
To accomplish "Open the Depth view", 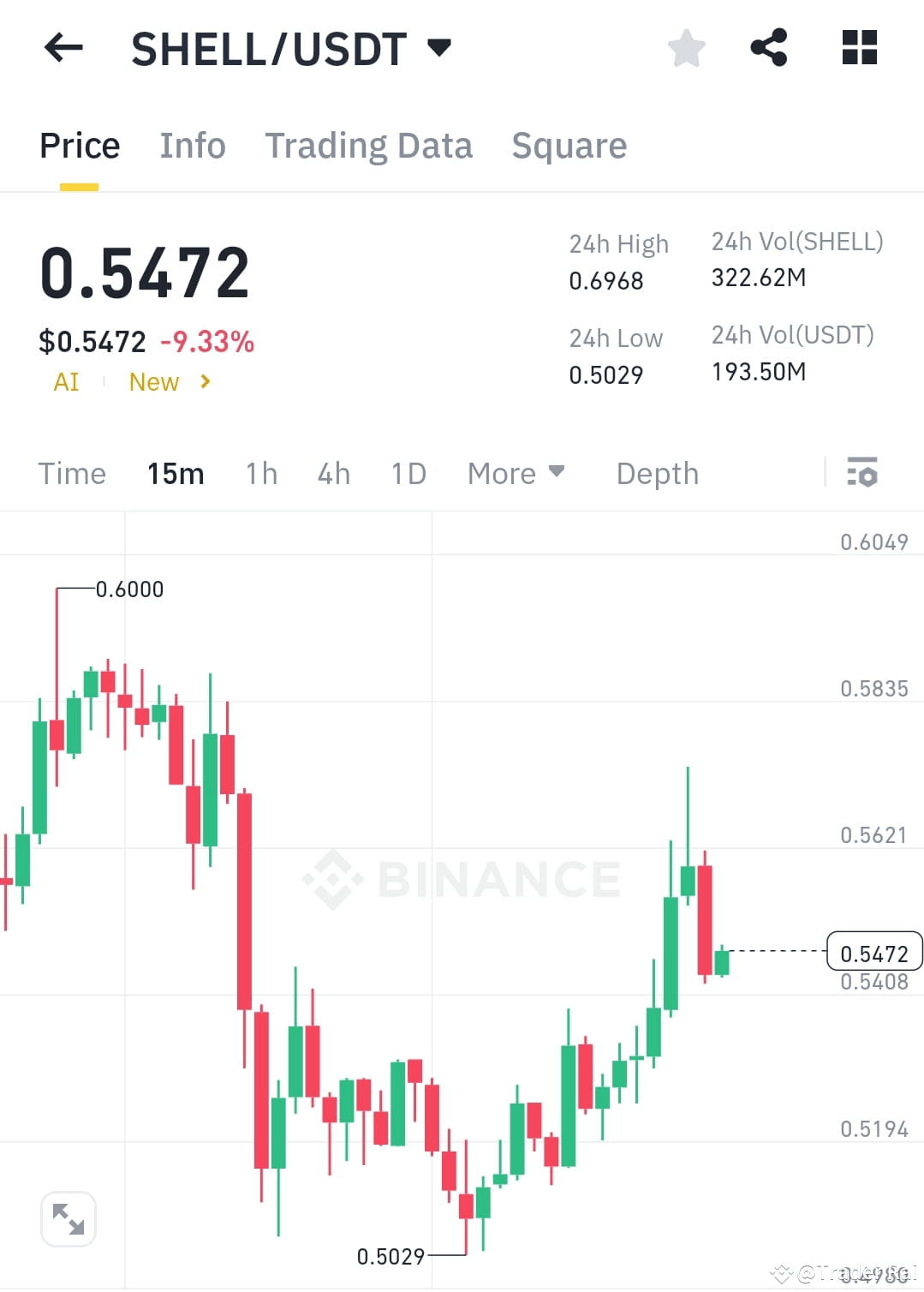I will tap(657, 473).
